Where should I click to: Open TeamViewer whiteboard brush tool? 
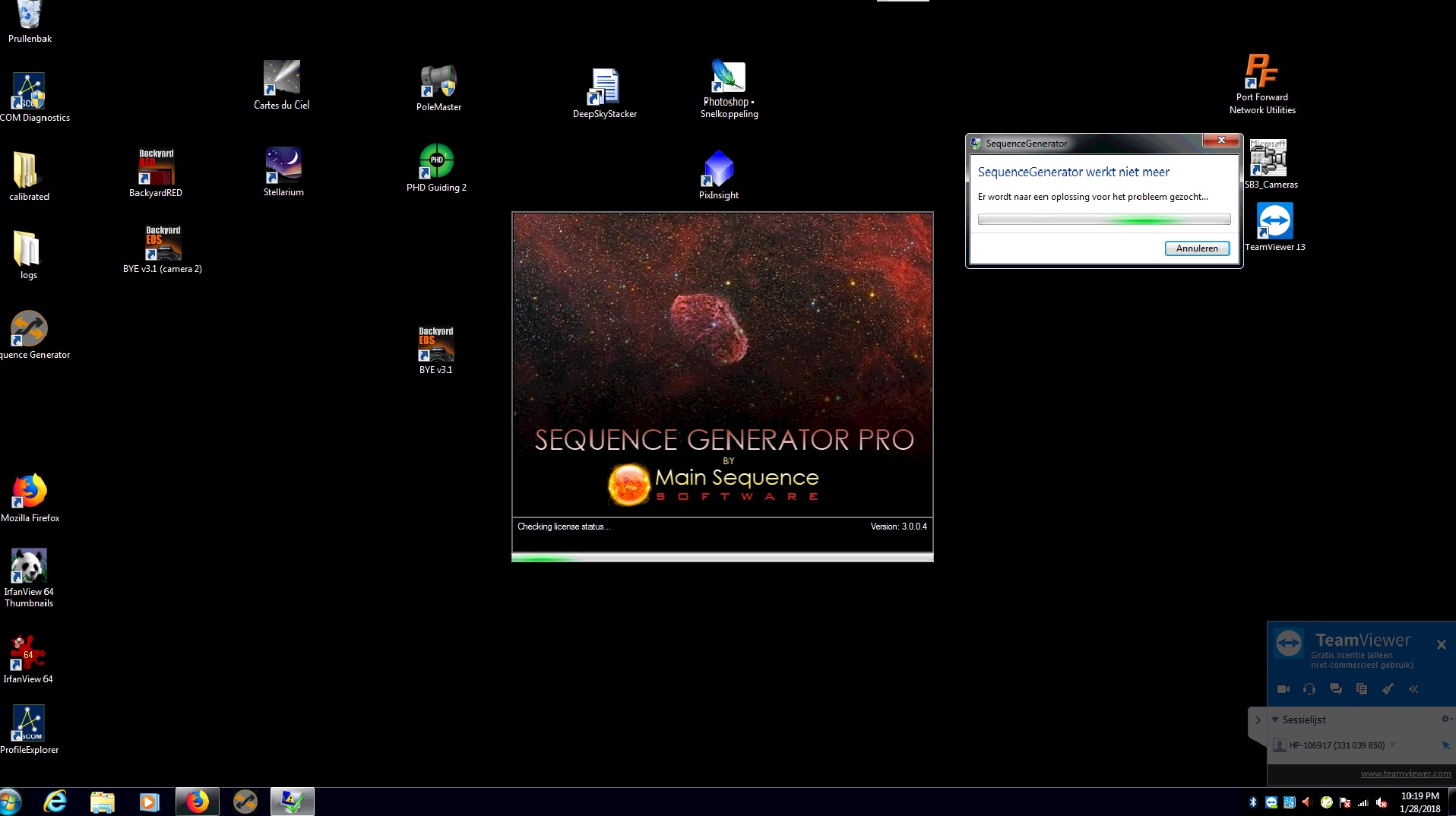coord(1388,689)
